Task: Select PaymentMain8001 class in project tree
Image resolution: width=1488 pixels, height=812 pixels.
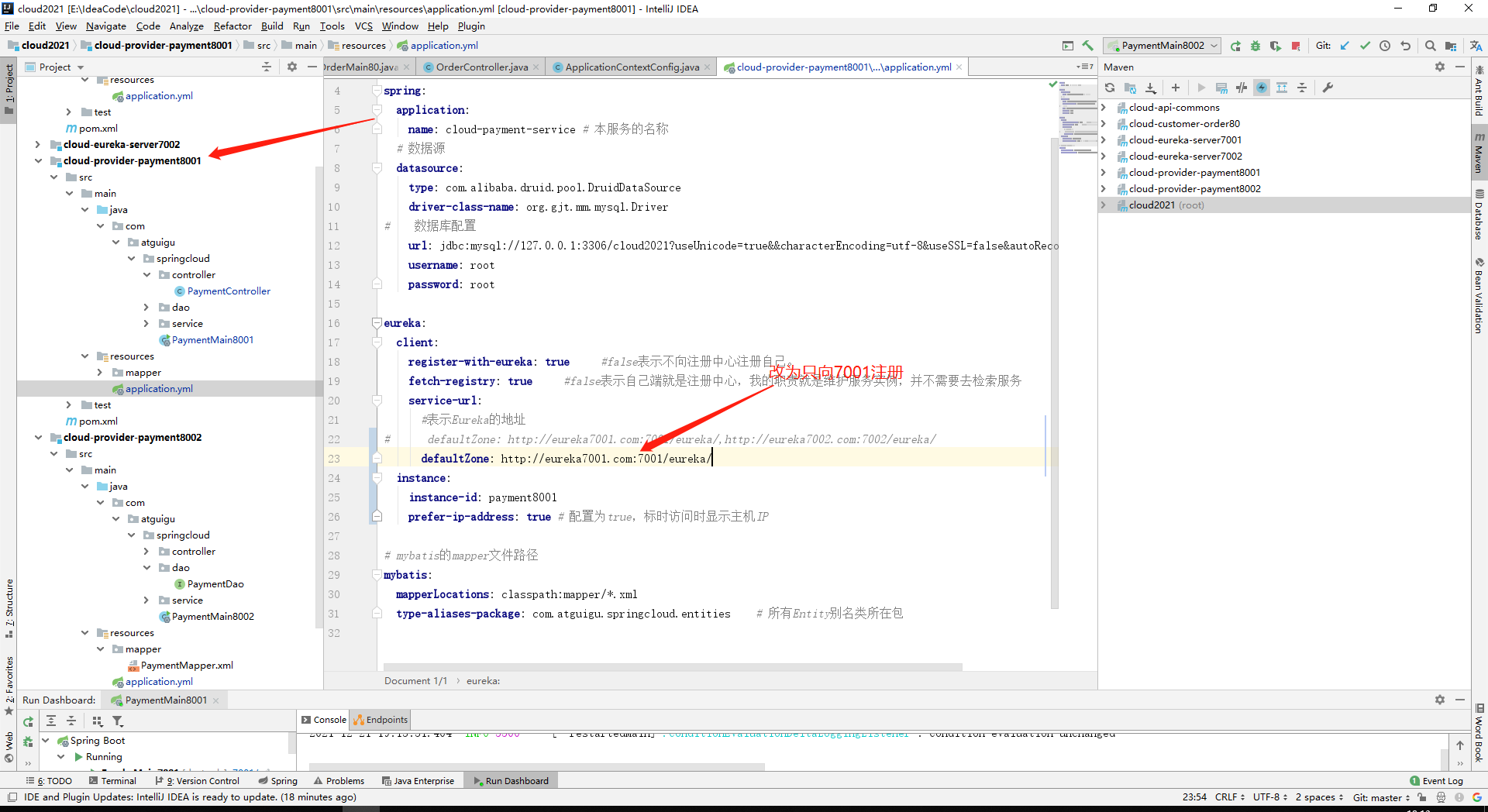Action: click(212, 340)
